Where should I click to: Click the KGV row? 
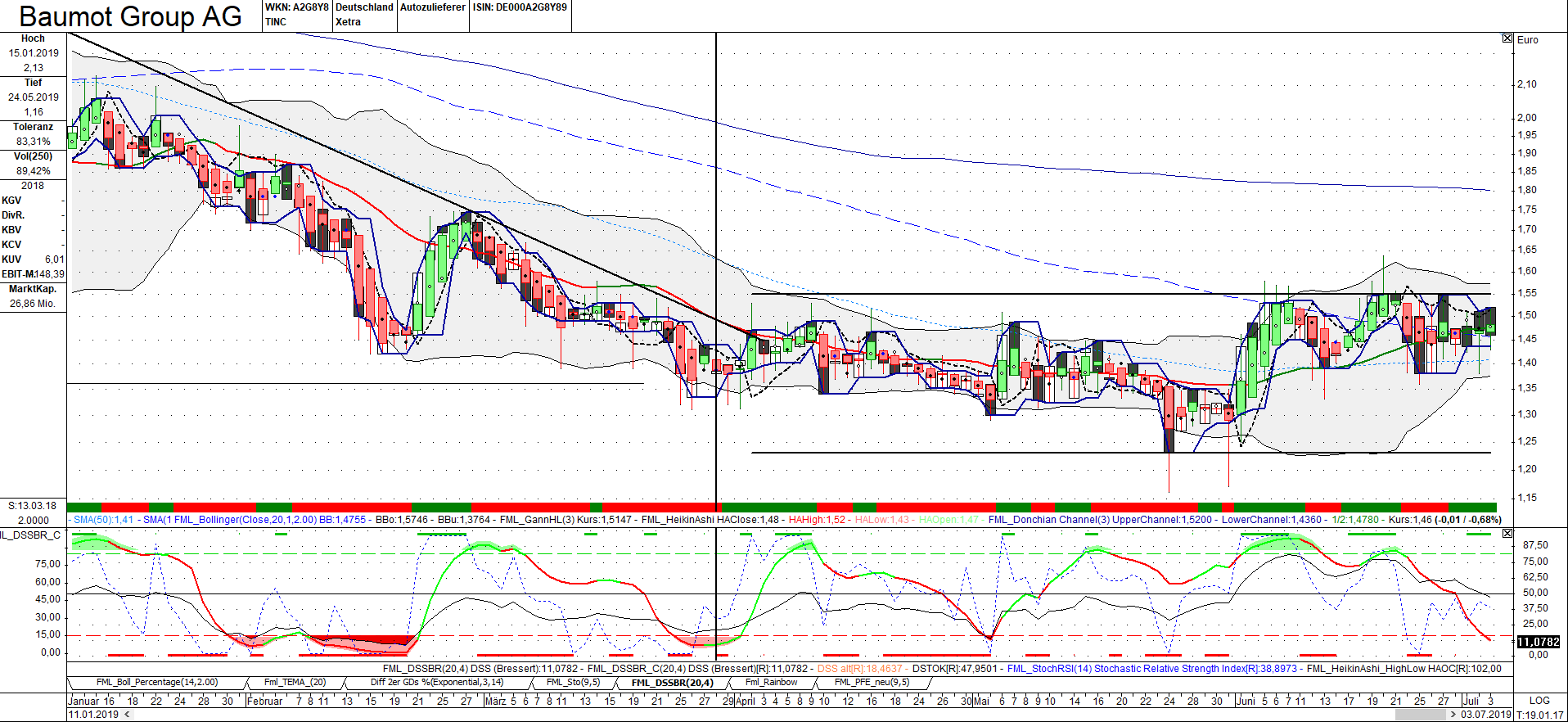[33, 201]
